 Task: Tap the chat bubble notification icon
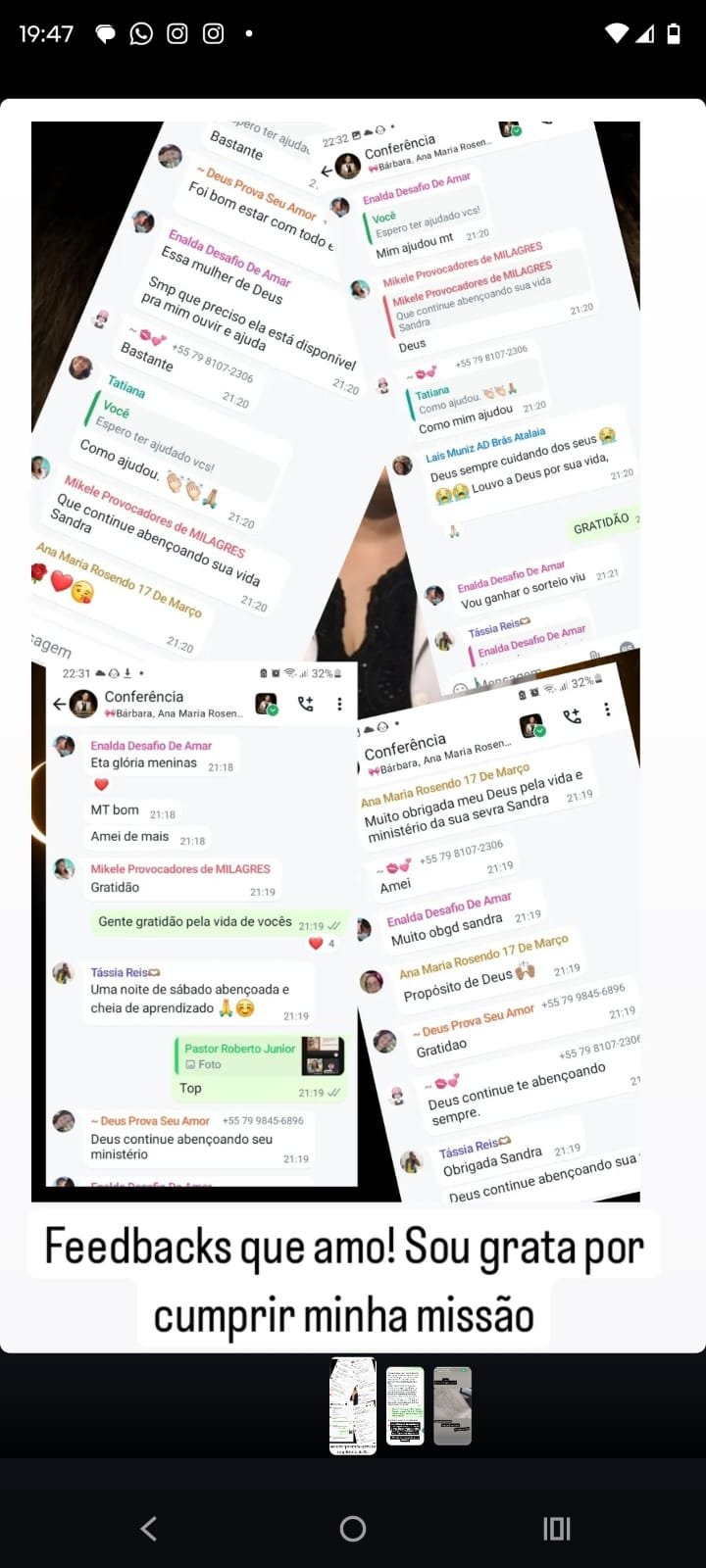pyautogui.click(x=105, y=34)
